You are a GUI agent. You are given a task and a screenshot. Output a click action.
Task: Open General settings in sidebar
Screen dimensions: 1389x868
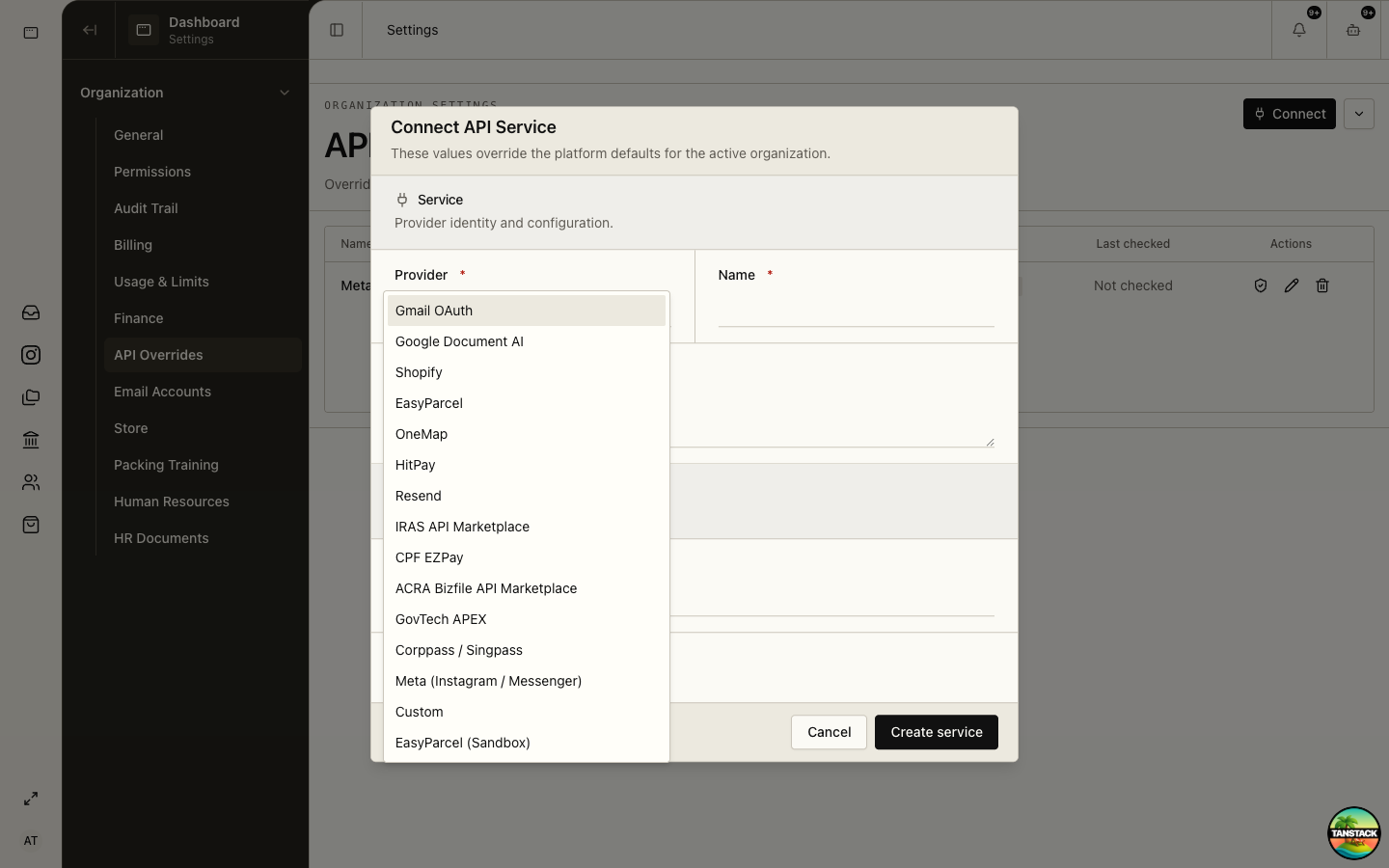pyautogui.click(x=203, y=135)
